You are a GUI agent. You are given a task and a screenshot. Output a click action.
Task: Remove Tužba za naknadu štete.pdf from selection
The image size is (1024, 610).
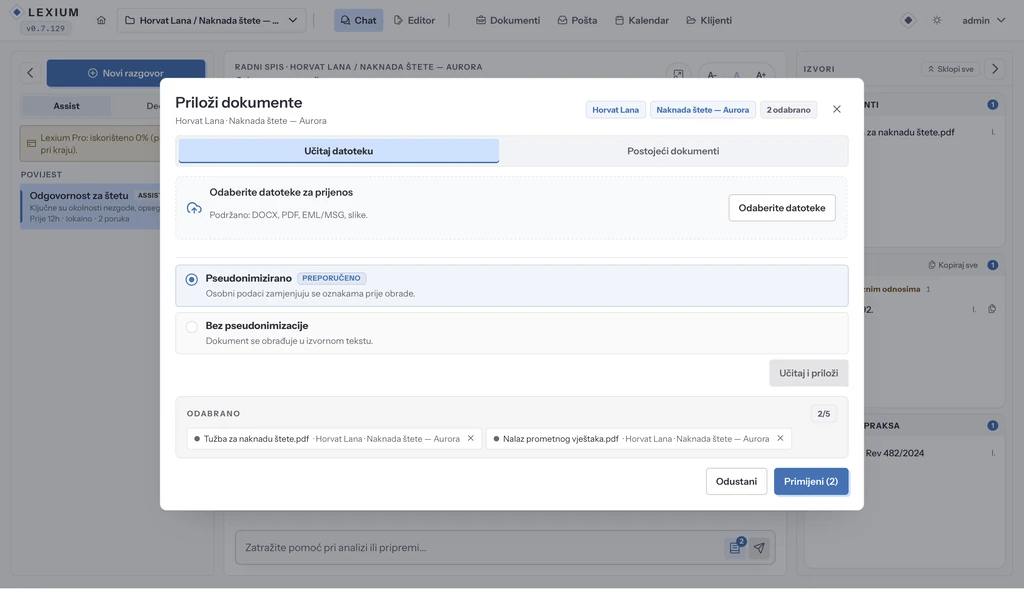470,438
